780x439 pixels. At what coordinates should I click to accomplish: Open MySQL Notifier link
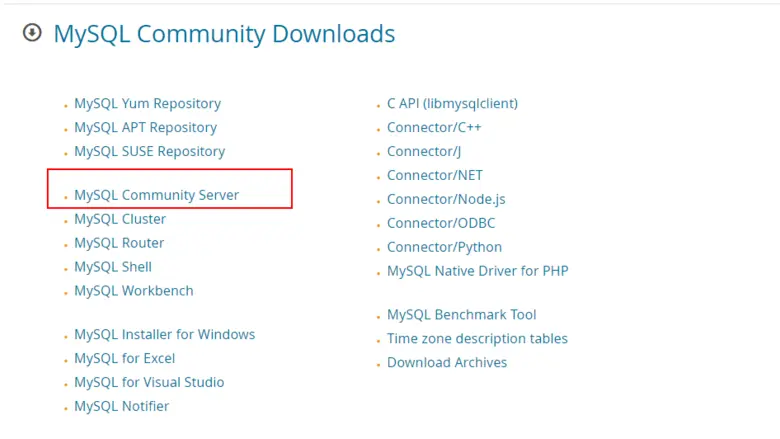pyautogui.click(x=122, y=406)
